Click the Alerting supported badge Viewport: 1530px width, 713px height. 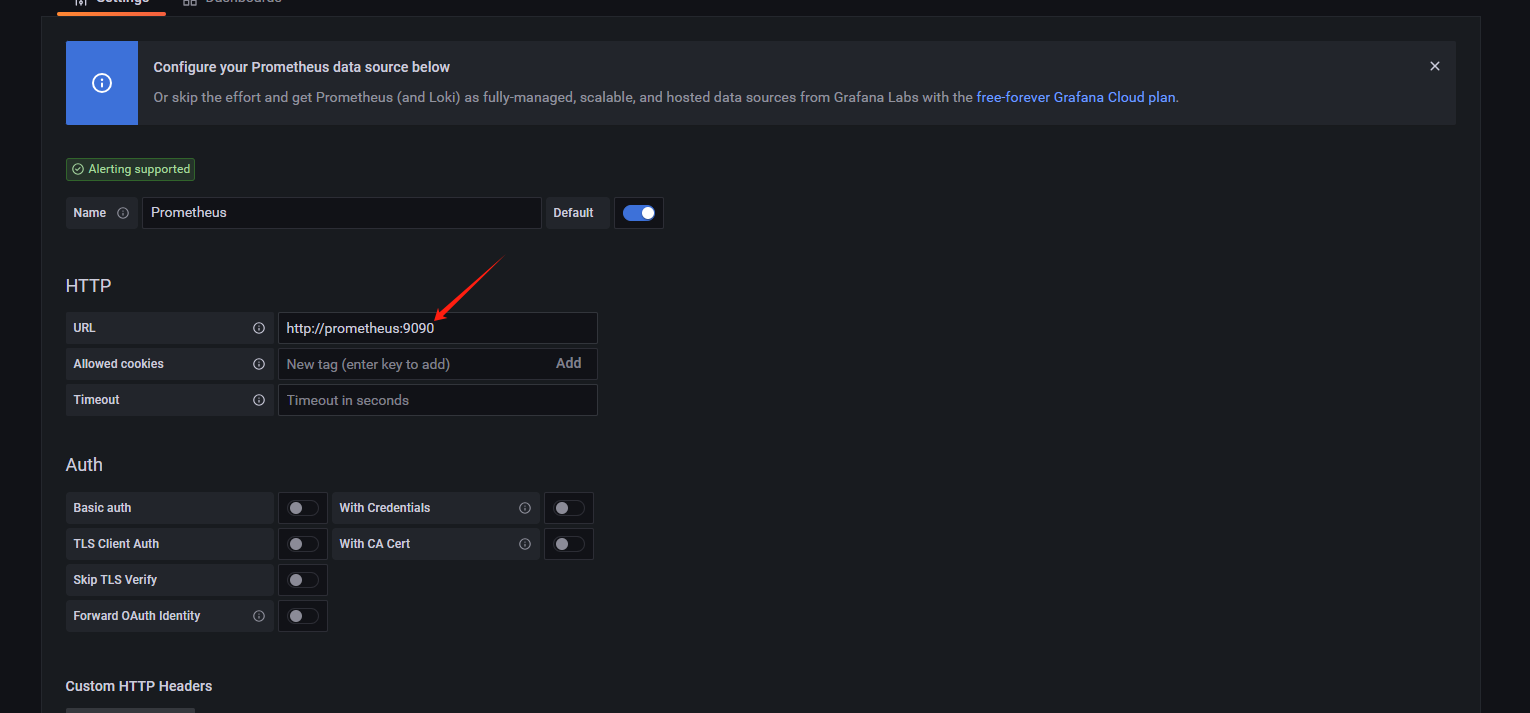[130, 170]
